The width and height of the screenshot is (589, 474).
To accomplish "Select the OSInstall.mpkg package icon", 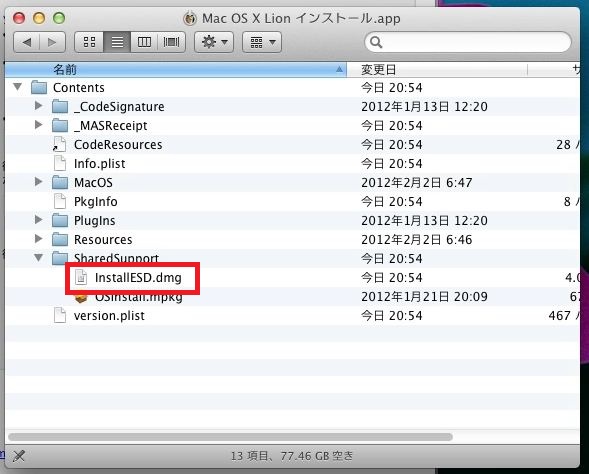I will click(x=81, y=298).
